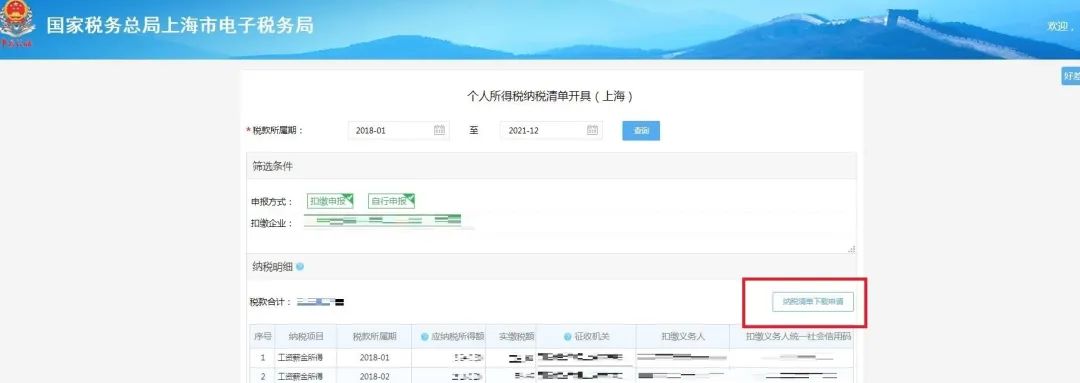Image resolution: width=1080 pixels, height=383 pixels.
Task: Select the 序号 column header
Action: point(262,336)
